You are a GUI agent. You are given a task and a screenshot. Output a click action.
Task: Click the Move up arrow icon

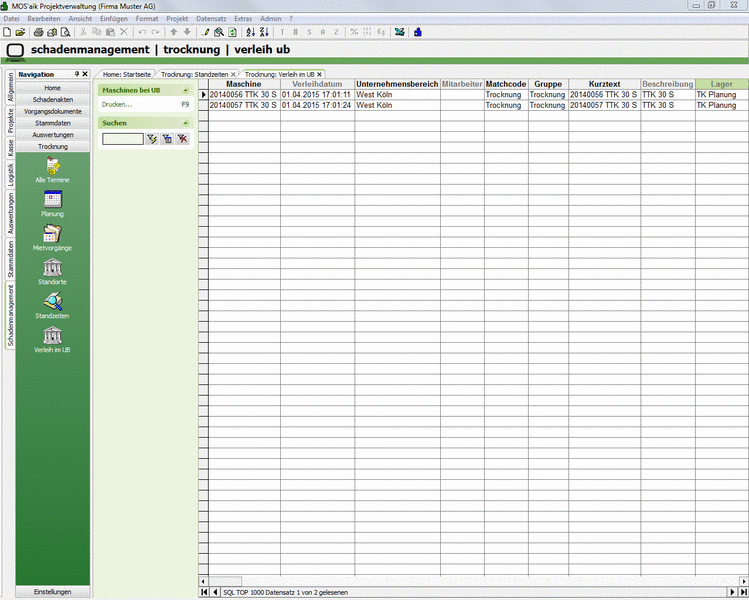point(174,32)
